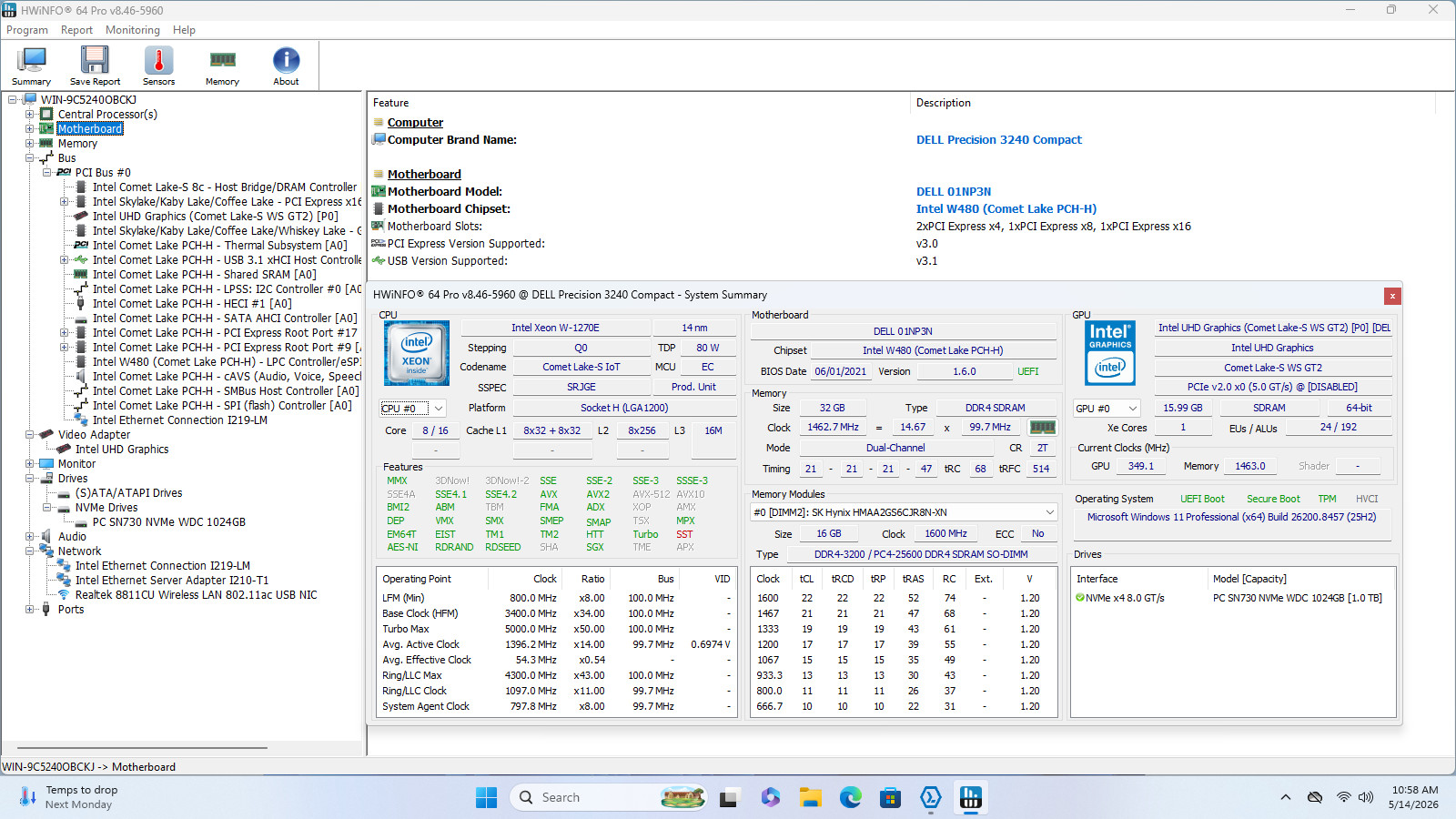Click the Save Report floppy icon
This screenshot has height=819, width=1456.
95,66
